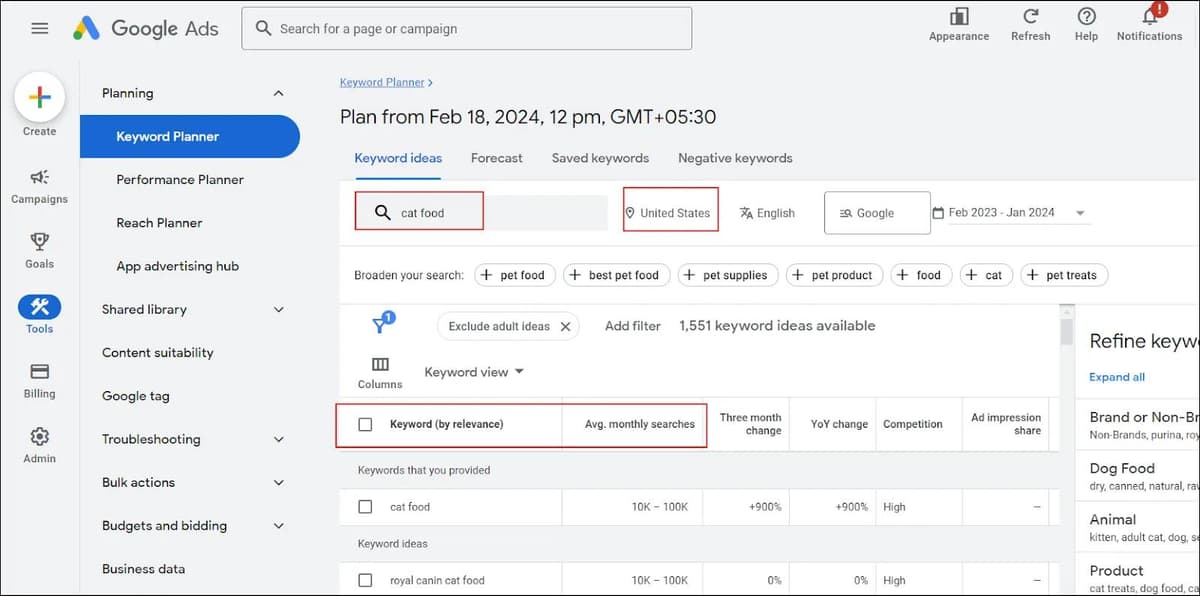The width and height of the screenshot is (1200, 596).
Task: Open the hamburger main menu
Action: tap(40, 28)
